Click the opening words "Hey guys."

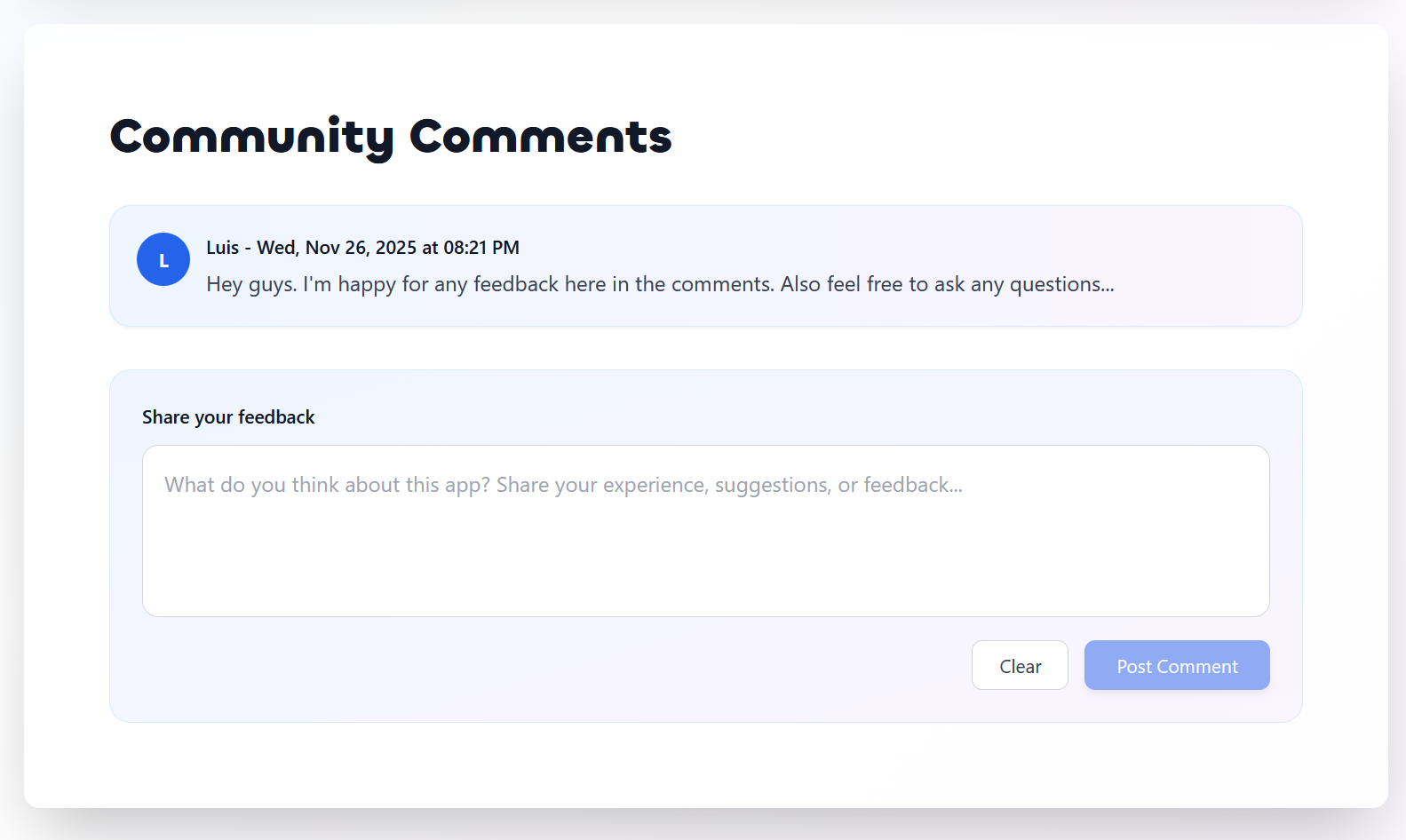(251, 284)
